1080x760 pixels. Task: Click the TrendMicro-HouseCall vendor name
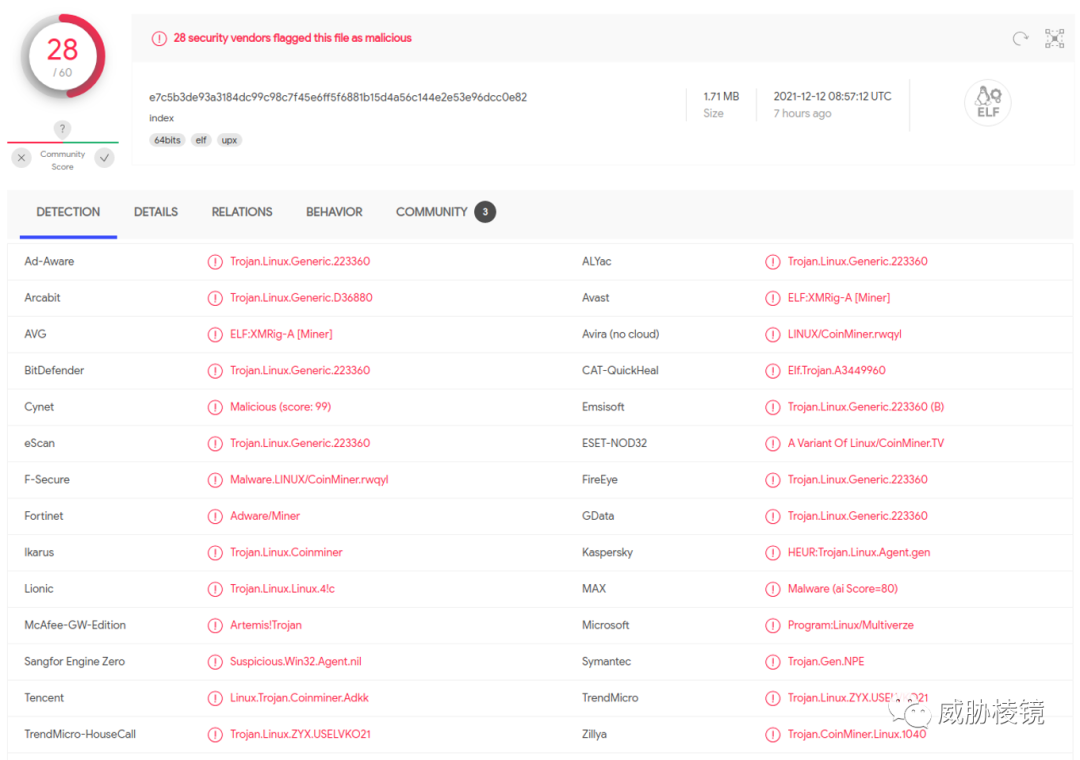click(x=80, y=735)
